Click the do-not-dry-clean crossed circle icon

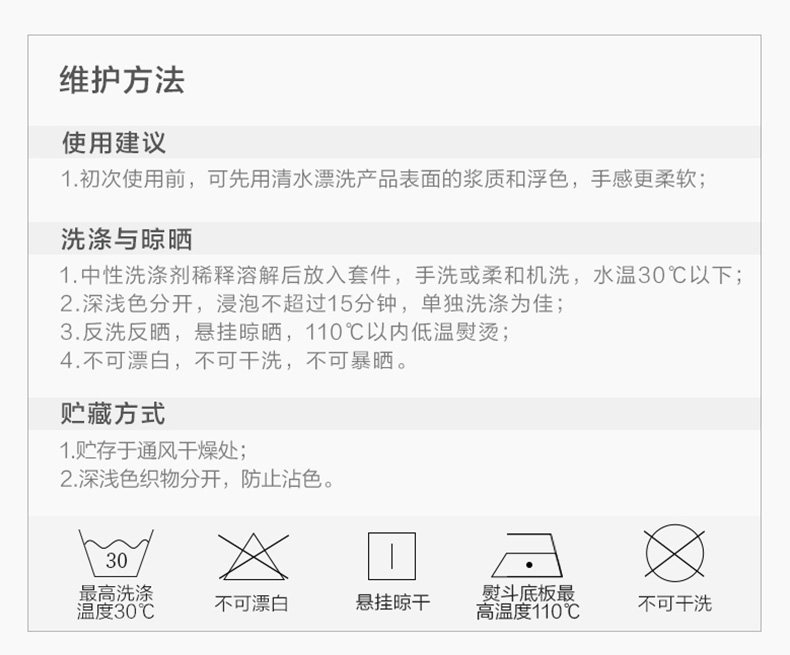tap(675, 554)
